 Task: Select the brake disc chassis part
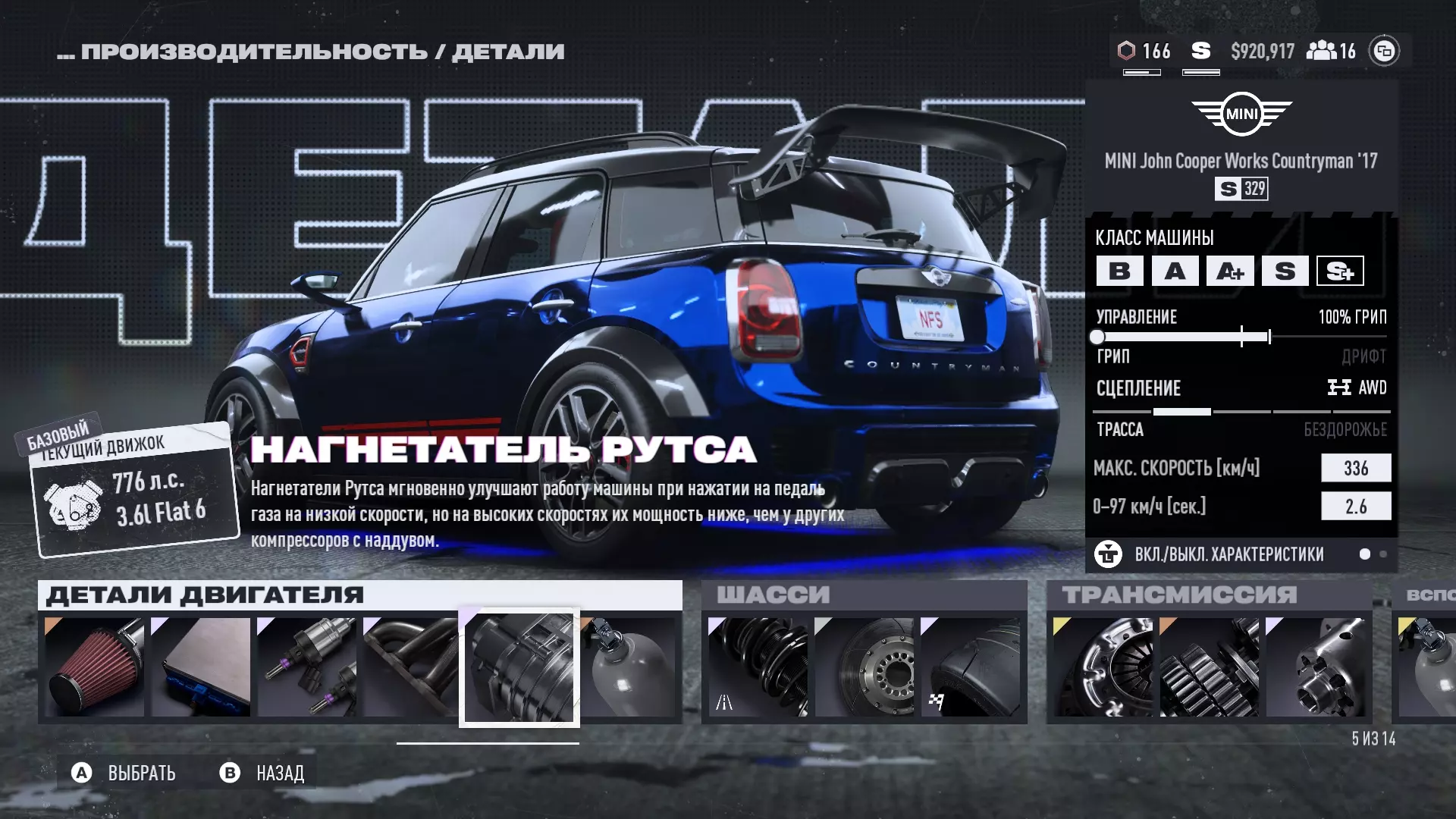point(864,667)
